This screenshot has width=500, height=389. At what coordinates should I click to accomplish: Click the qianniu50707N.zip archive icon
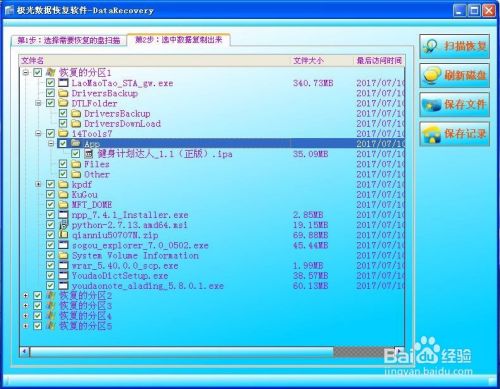(63, 235)
